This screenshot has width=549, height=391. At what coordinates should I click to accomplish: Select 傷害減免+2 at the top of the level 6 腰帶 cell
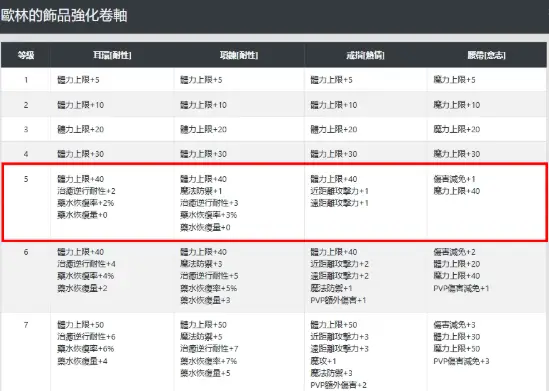click(x=454, y=252)
